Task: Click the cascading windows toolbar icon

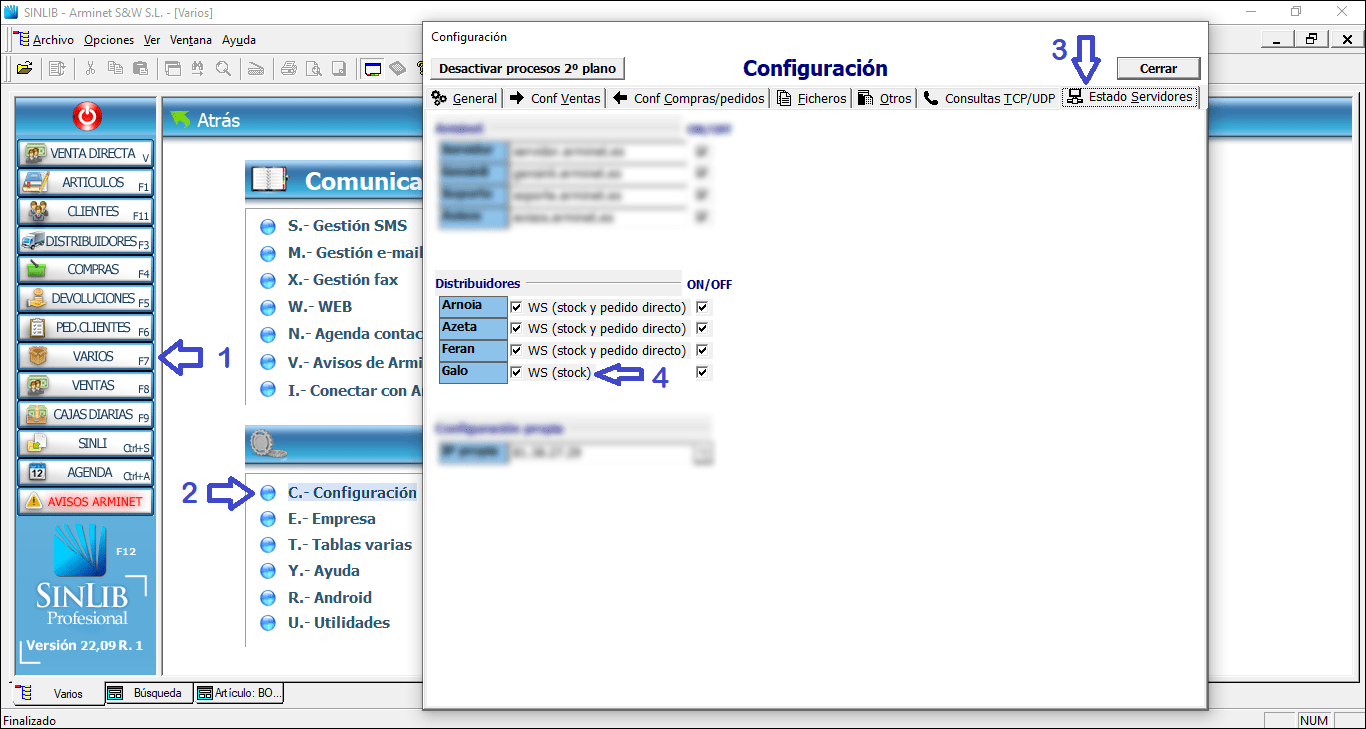Action: (173, 69)
